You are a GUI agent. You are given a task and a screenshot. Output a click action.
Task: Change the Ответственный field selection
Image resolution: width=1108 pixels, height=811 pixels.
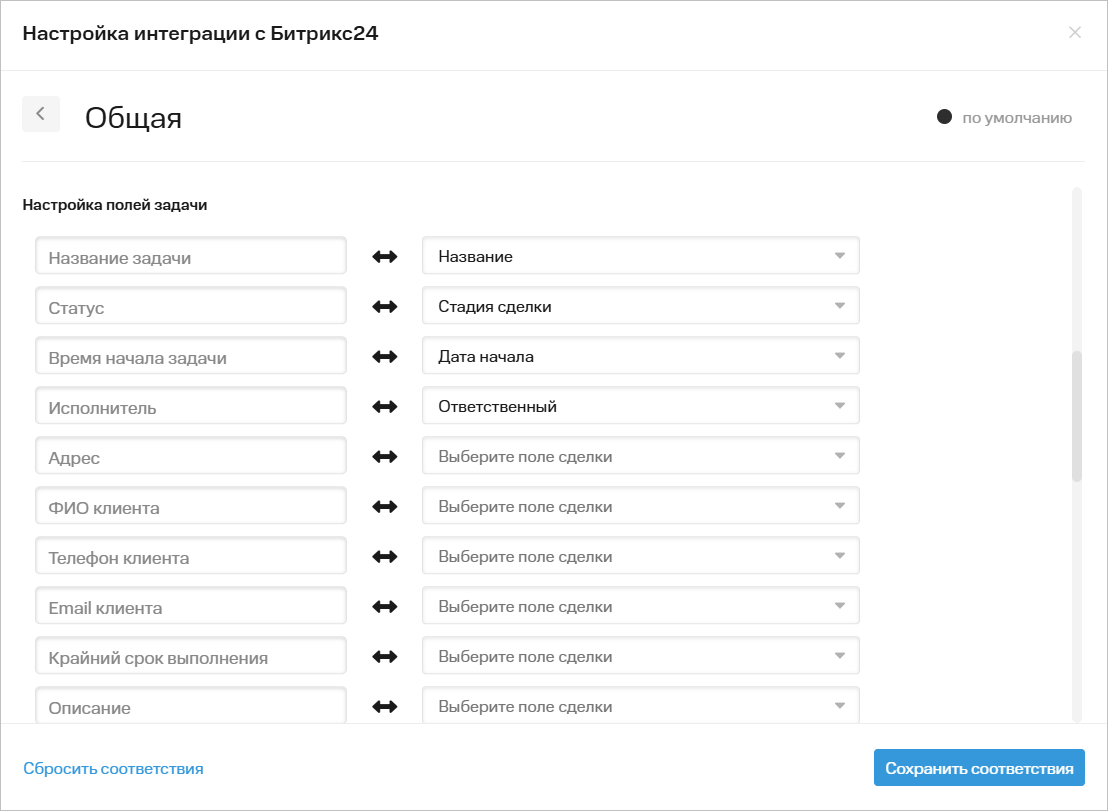click(640, 406)
